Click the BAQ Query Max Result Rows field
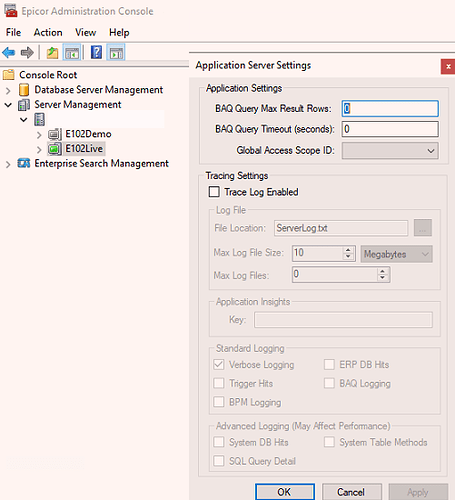The image size is (455, 500). 390,109
